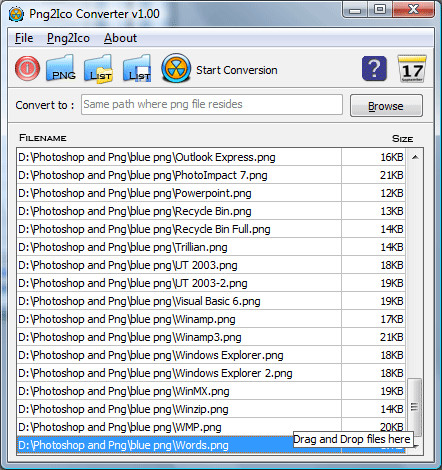Image resolution: width=442 pixels, height=470 pixels.
Task: Click the red power exit icon
Action: pyautogui.click(x=27, y=69)
